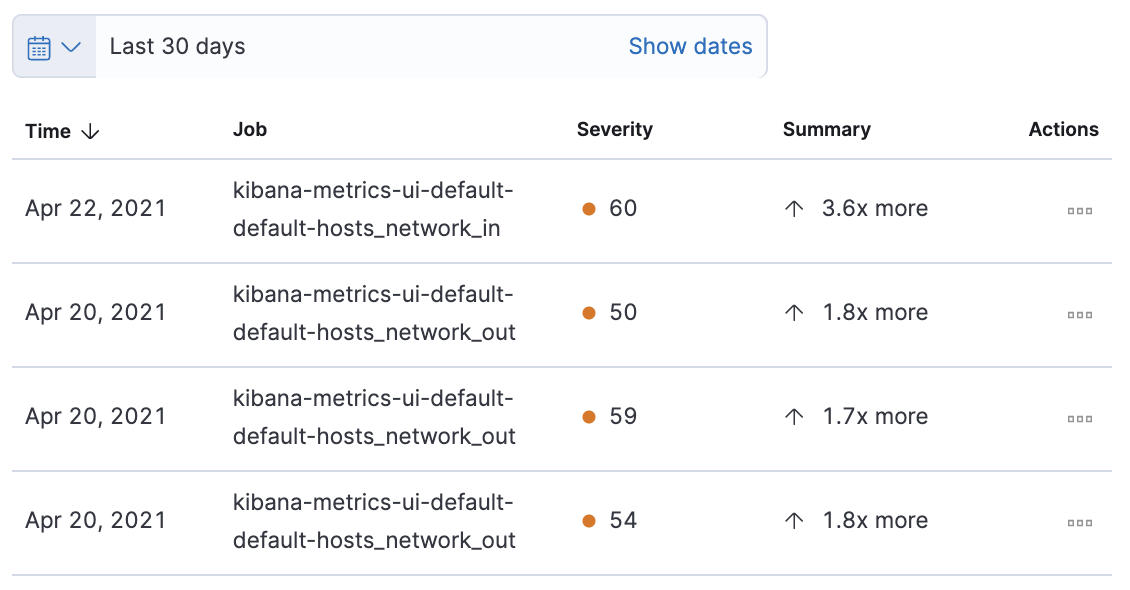Click the orange severity dot beside 54
The width and height of the screenshot is (1130, 590).
point(589,521)
